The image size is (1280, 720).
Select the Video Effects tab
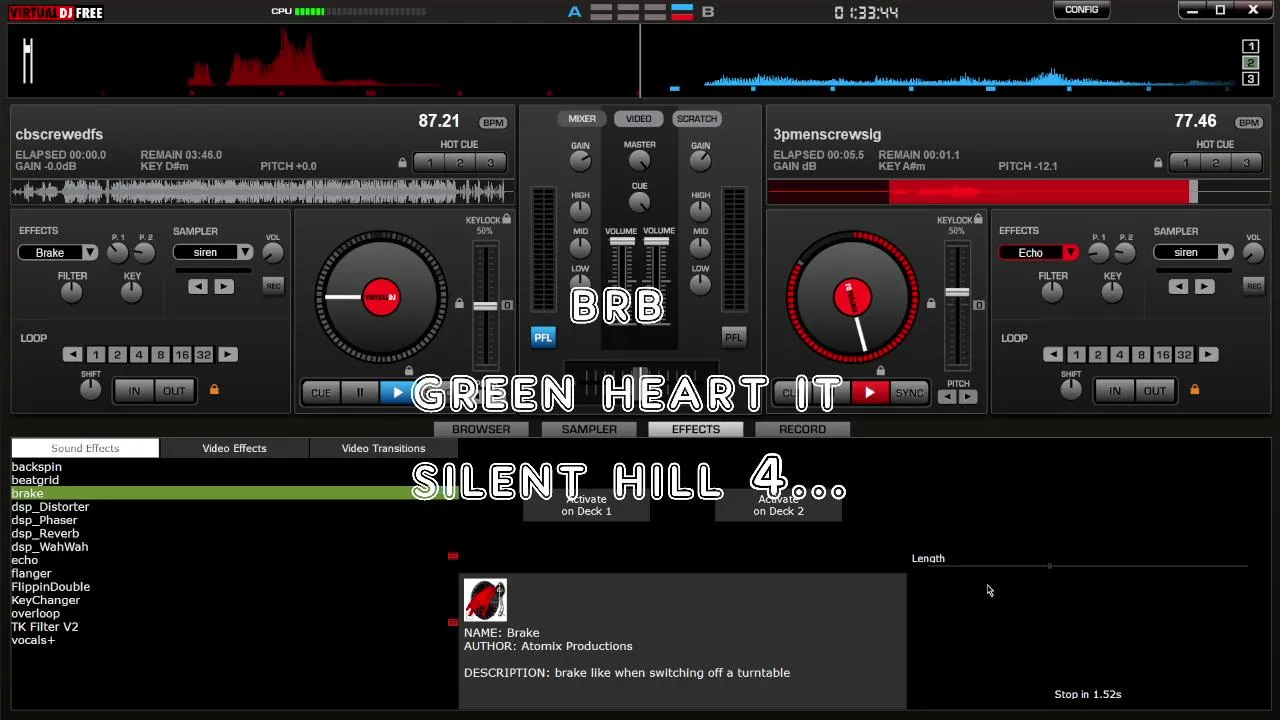234,448
